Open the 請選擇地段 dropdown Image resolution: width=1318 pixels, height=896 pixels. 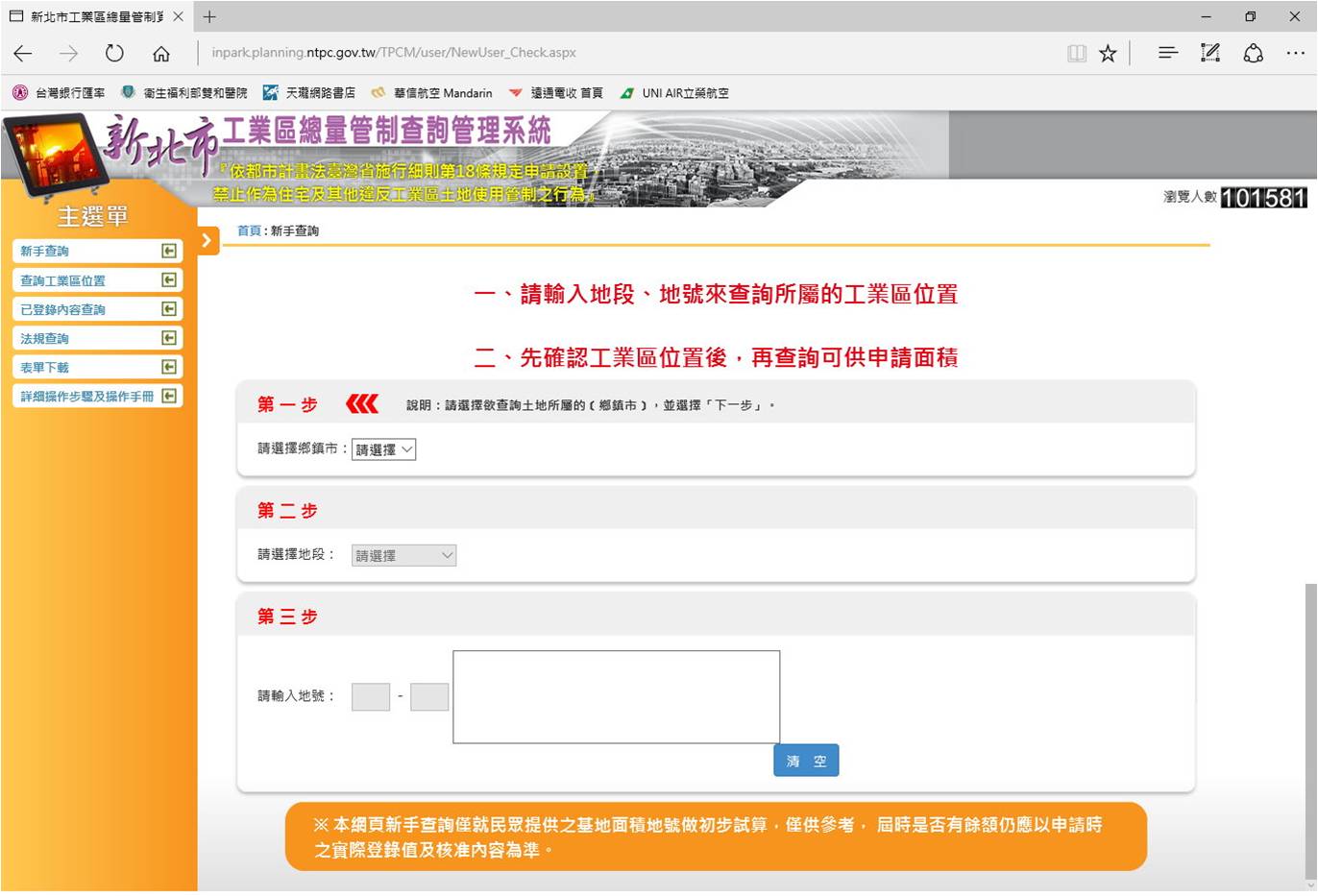coord(403,555)
